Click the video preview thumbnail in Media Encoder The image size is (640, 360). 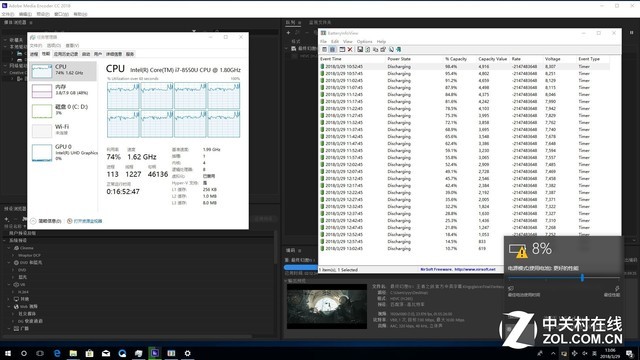(x=327, y=307)
